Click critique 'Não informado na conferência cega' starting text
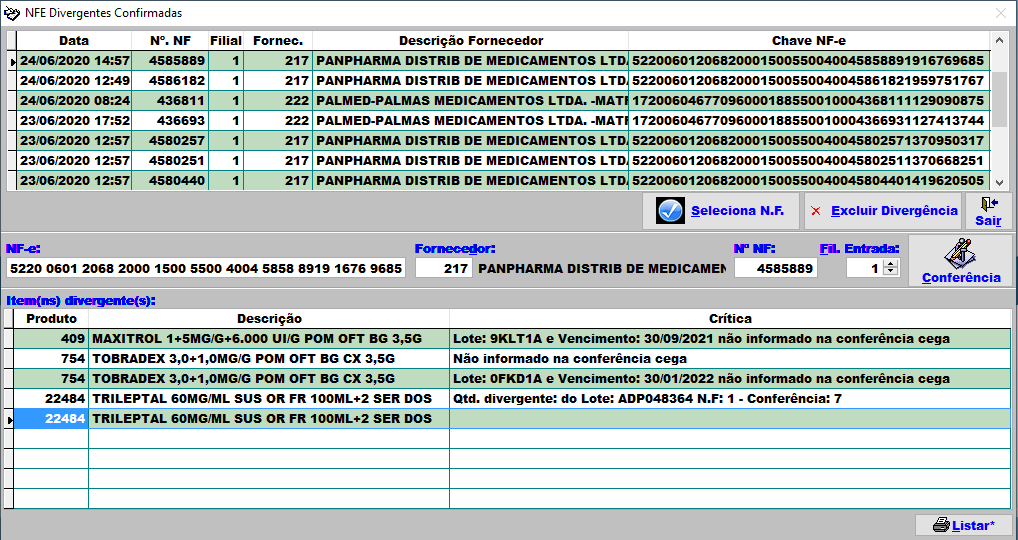The image size is (1018, 540). pyautogui.click(x=730, y=359)
